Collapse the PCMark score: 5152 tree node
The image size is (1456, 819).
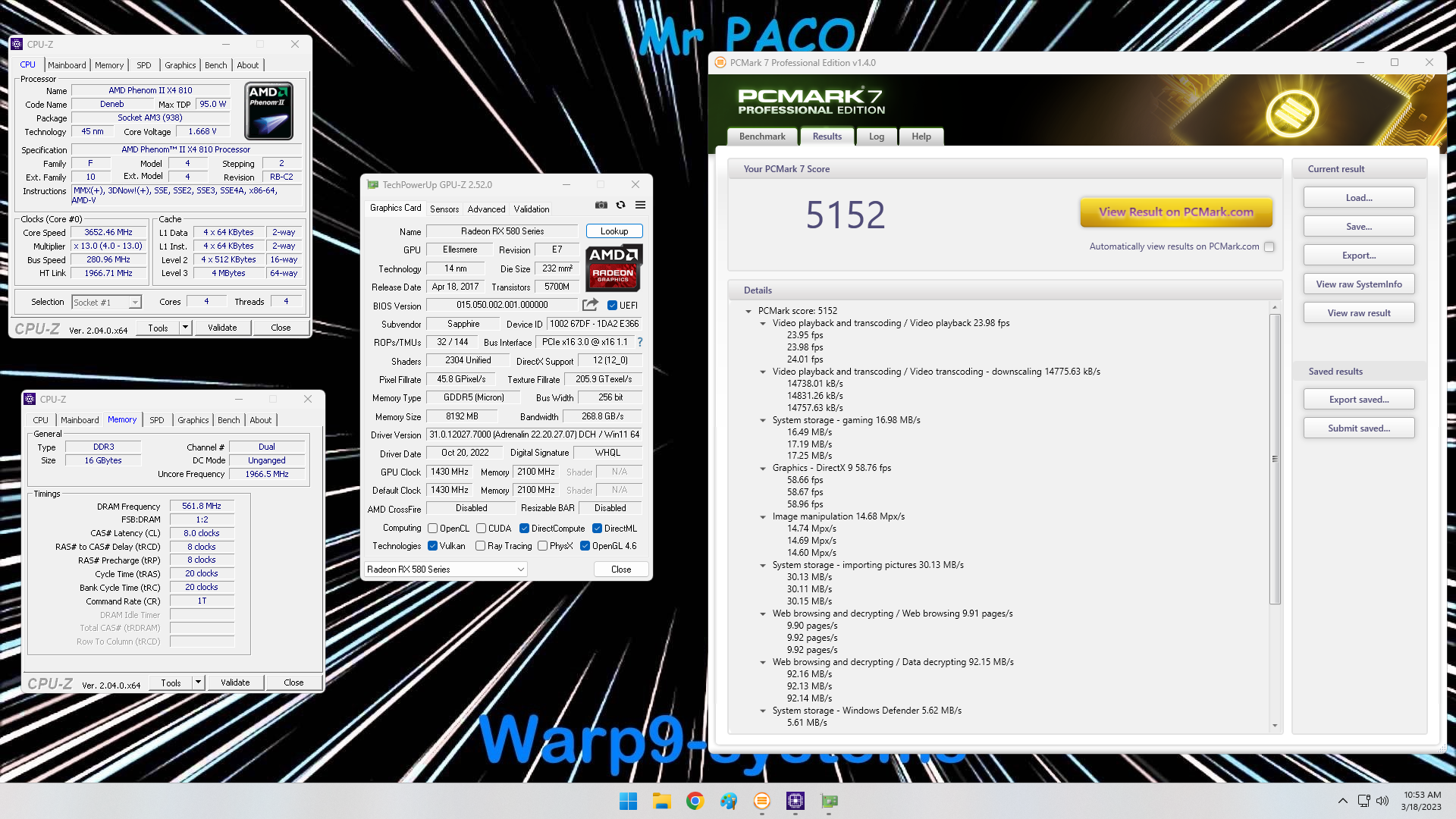(x=748, y=311)
